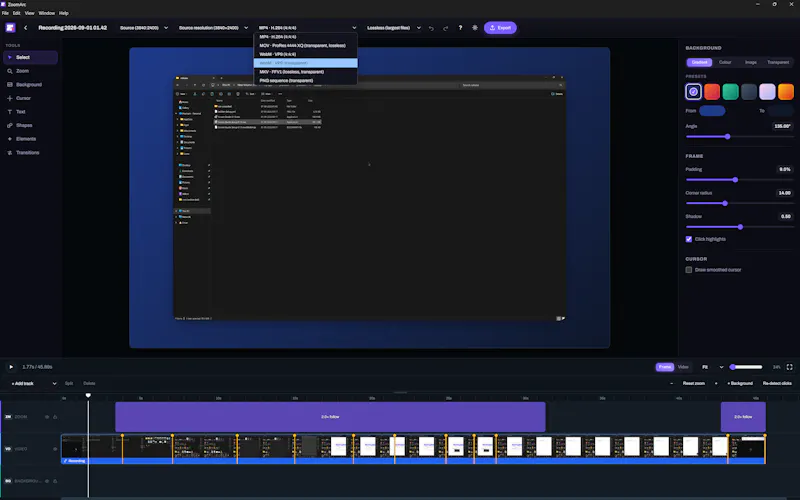800x500 pixels.
Task: Open the Window menu
Action: click(46, 13)
